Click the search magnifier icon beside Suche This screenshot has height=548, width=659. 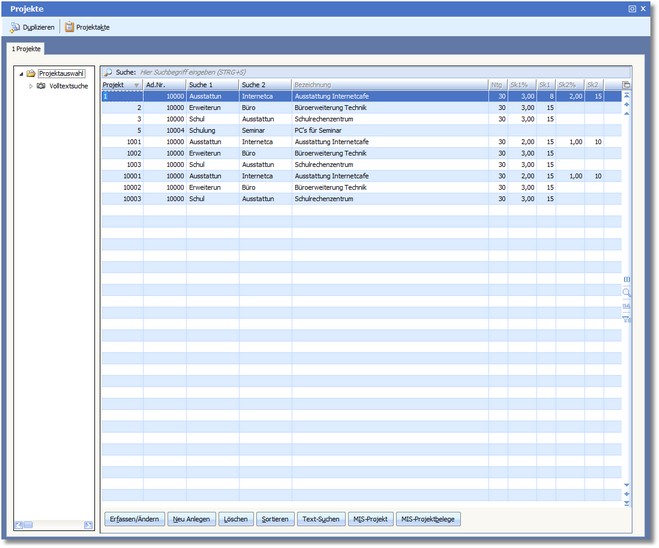(x=108, y=73)
